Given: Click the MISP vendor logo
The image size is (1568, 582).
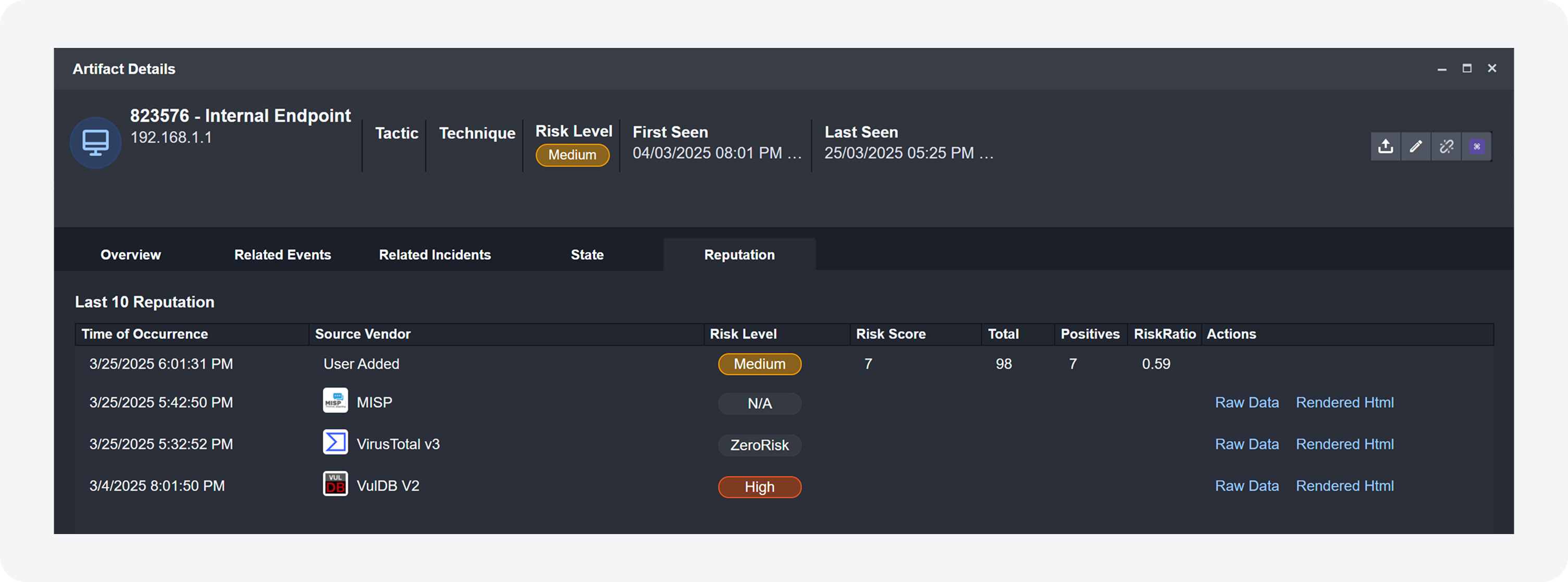Looking at the screenshot, I should (x=335, y=401).
